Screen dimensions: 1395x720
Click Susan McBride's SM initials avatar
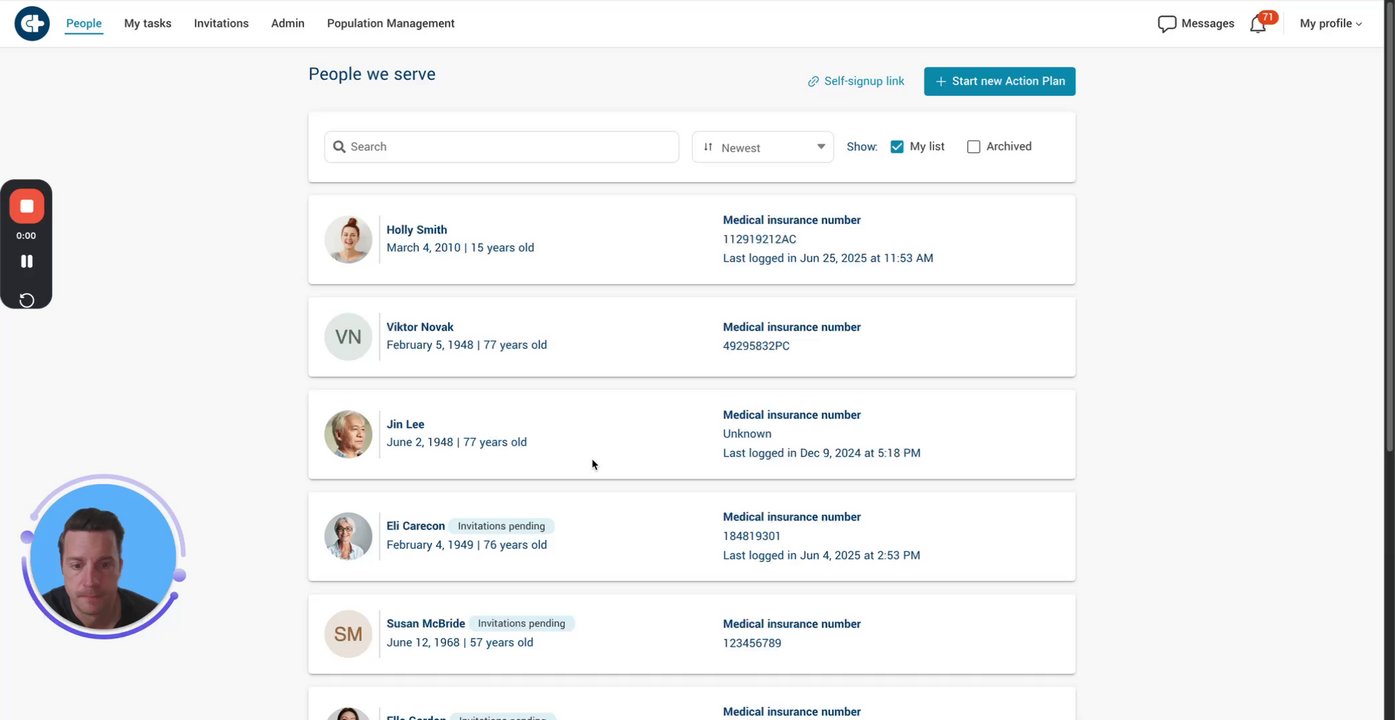point(348,634)
